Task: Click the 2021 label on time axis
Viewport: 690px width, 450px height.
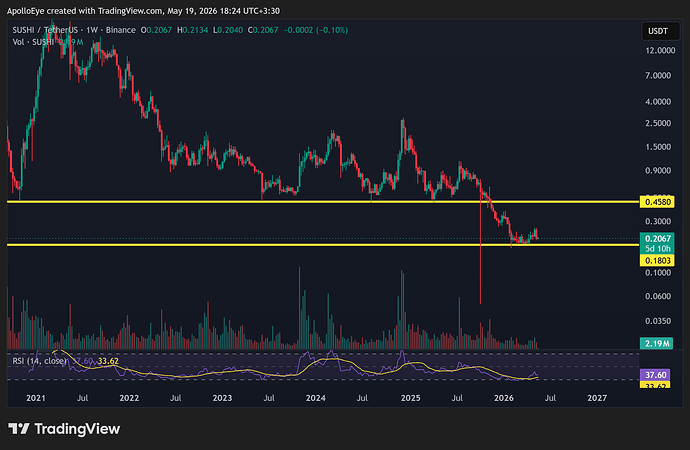Action: click(x=36, y=398)
